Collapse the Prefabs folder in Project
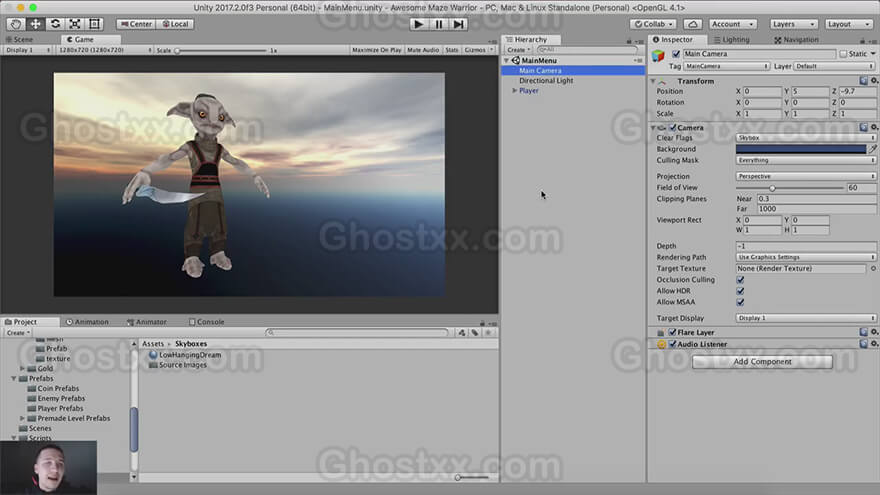The image size is (880, 495). [x=13, y=379]
